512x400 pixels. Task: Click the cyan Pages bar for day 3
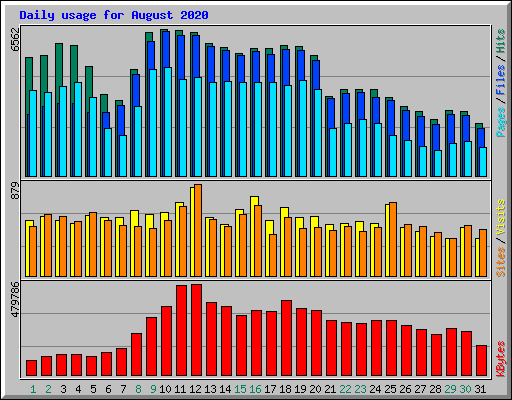pos(63,131)
